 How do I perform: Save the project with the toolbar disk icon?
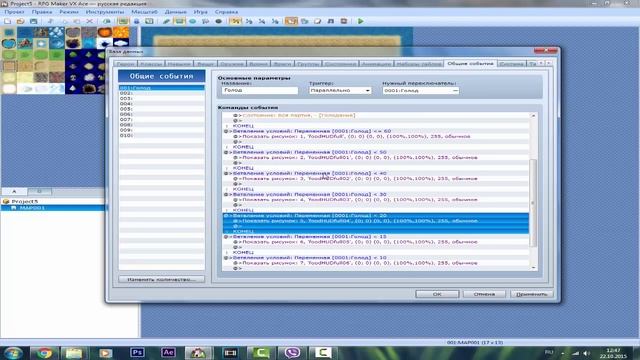33,21
